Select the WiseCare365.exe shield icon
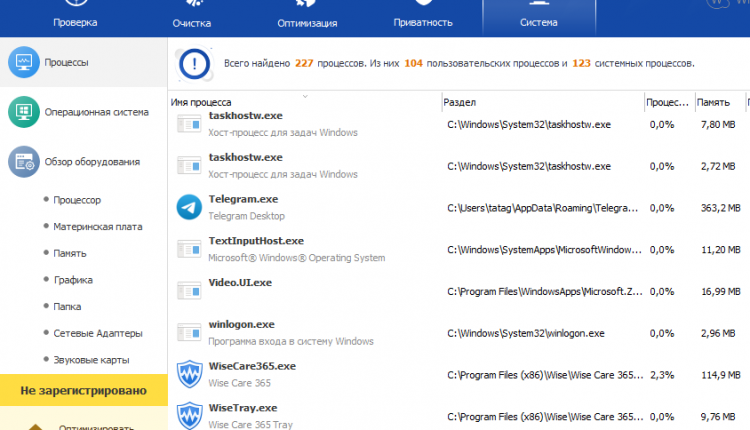Screen dimensions: 750x430 [x=189, y=374]
